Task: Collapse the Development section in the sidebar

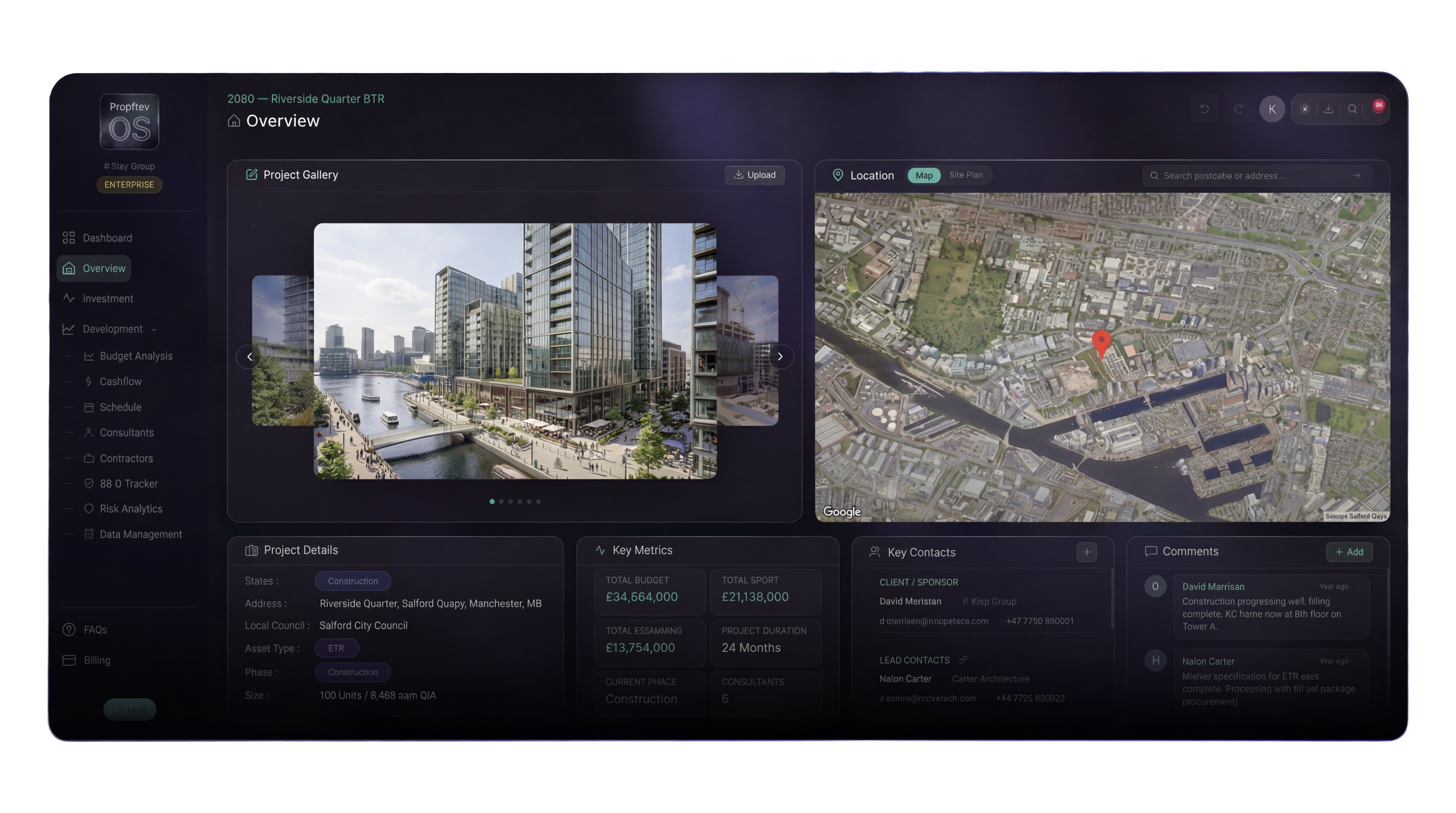Action: pos(154,329)
